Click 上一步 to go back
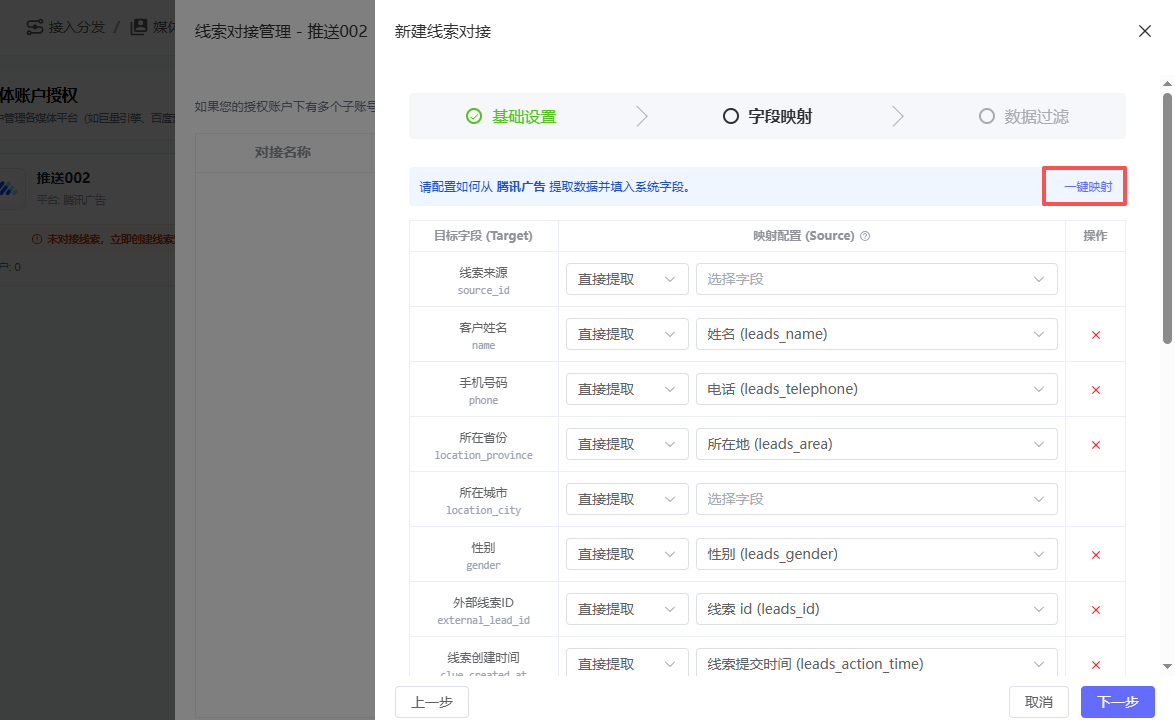The height and width of the screenshot is (720, 1175). [x=431, y=702]
